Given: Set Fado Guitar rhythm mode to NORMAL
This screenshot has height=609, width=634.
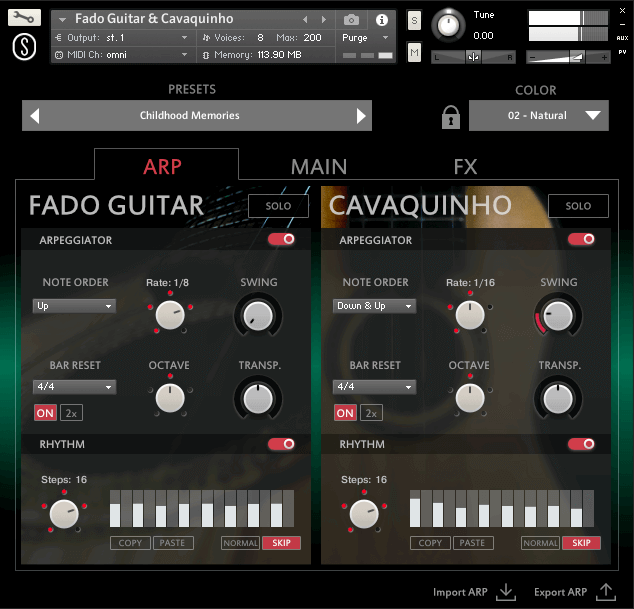Looking at the screenshot, I should (x=241, y=543).
